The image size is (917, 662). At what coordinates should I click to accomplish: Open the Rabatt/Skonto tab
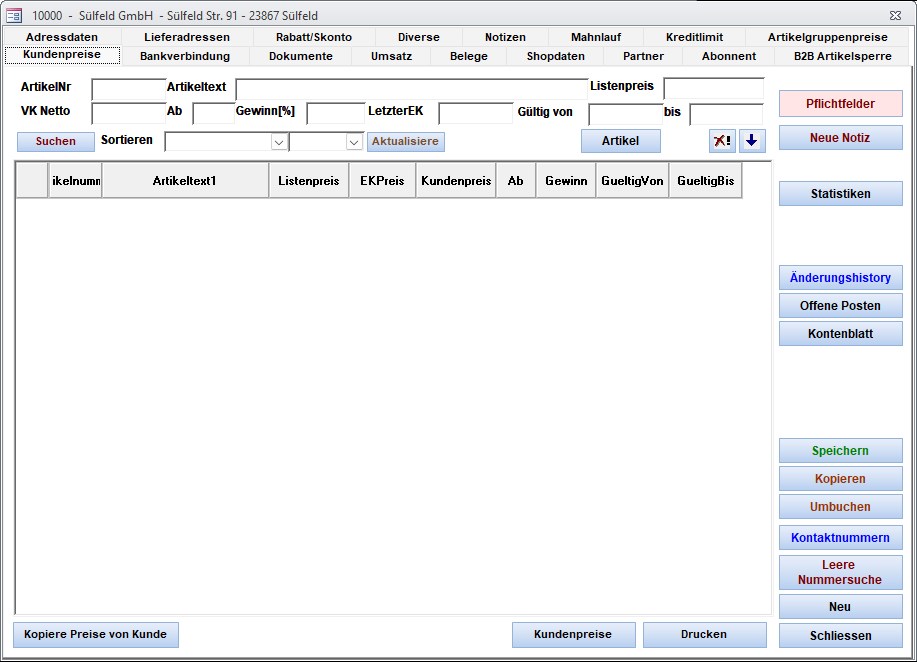point(313,37)
